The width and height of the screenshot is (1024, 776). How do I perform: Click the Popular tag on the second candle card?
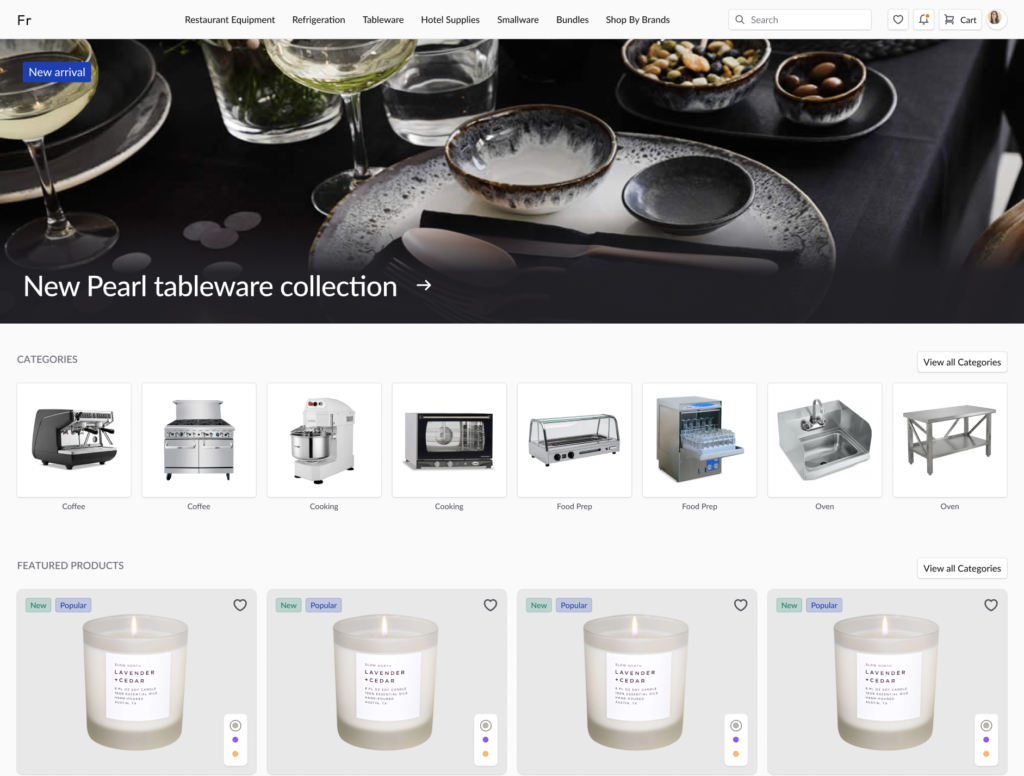coord(323,606)
